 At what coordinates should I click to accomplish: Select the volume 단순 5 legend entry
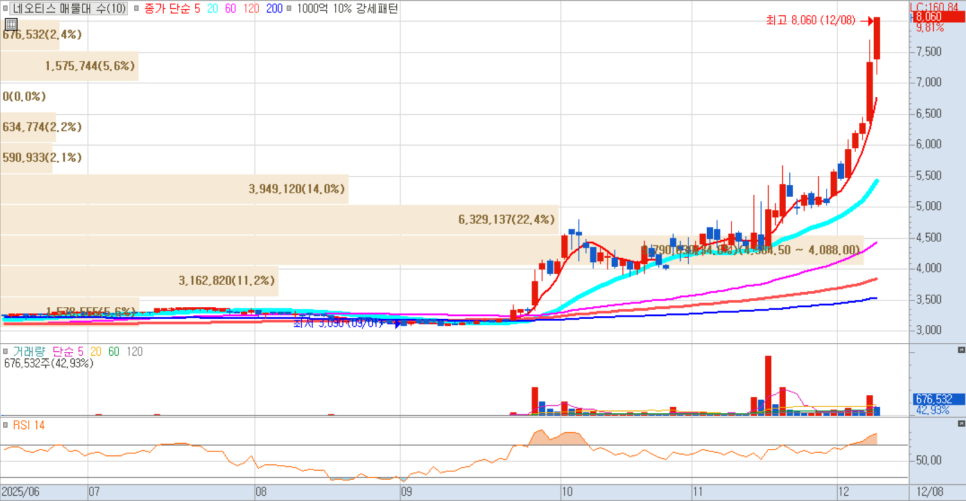(x=68, y=351)
